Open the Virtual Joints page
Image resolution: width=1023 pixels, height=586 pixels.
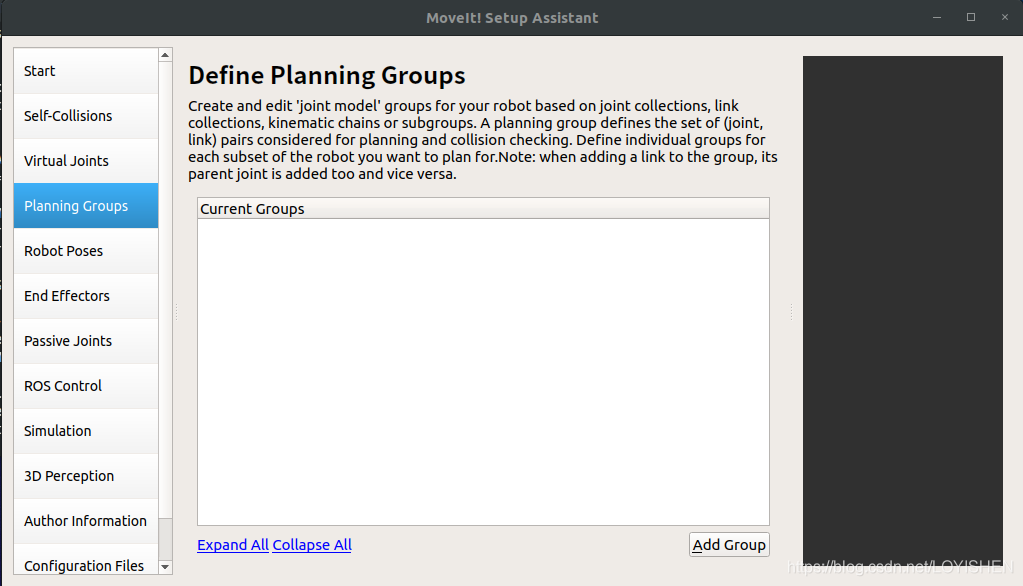85,161
